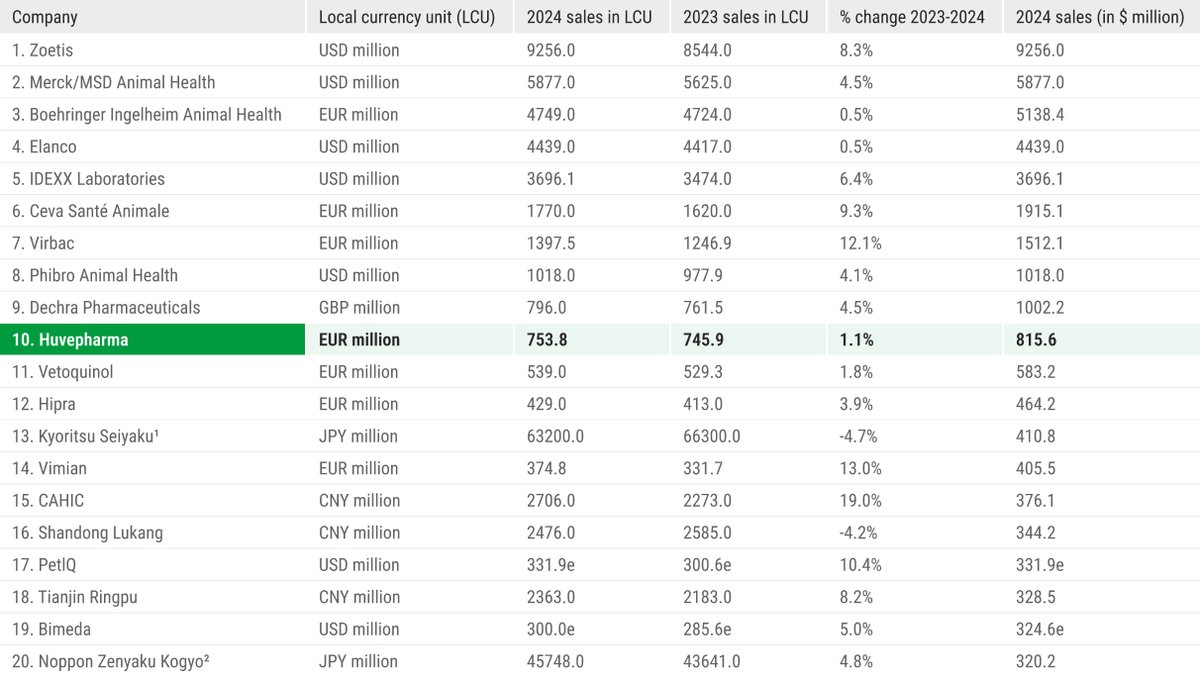This screenshot has width=1200, height=677.
Task: Click the 2023 sales in LCU header
Action: 745,17
